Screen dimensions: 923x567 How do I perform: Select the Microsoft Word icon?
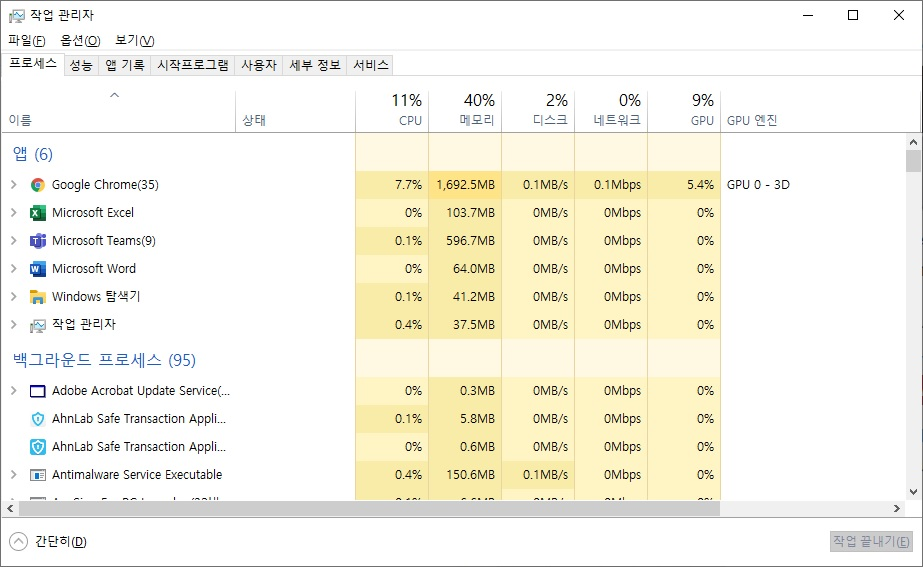point(38,269)
